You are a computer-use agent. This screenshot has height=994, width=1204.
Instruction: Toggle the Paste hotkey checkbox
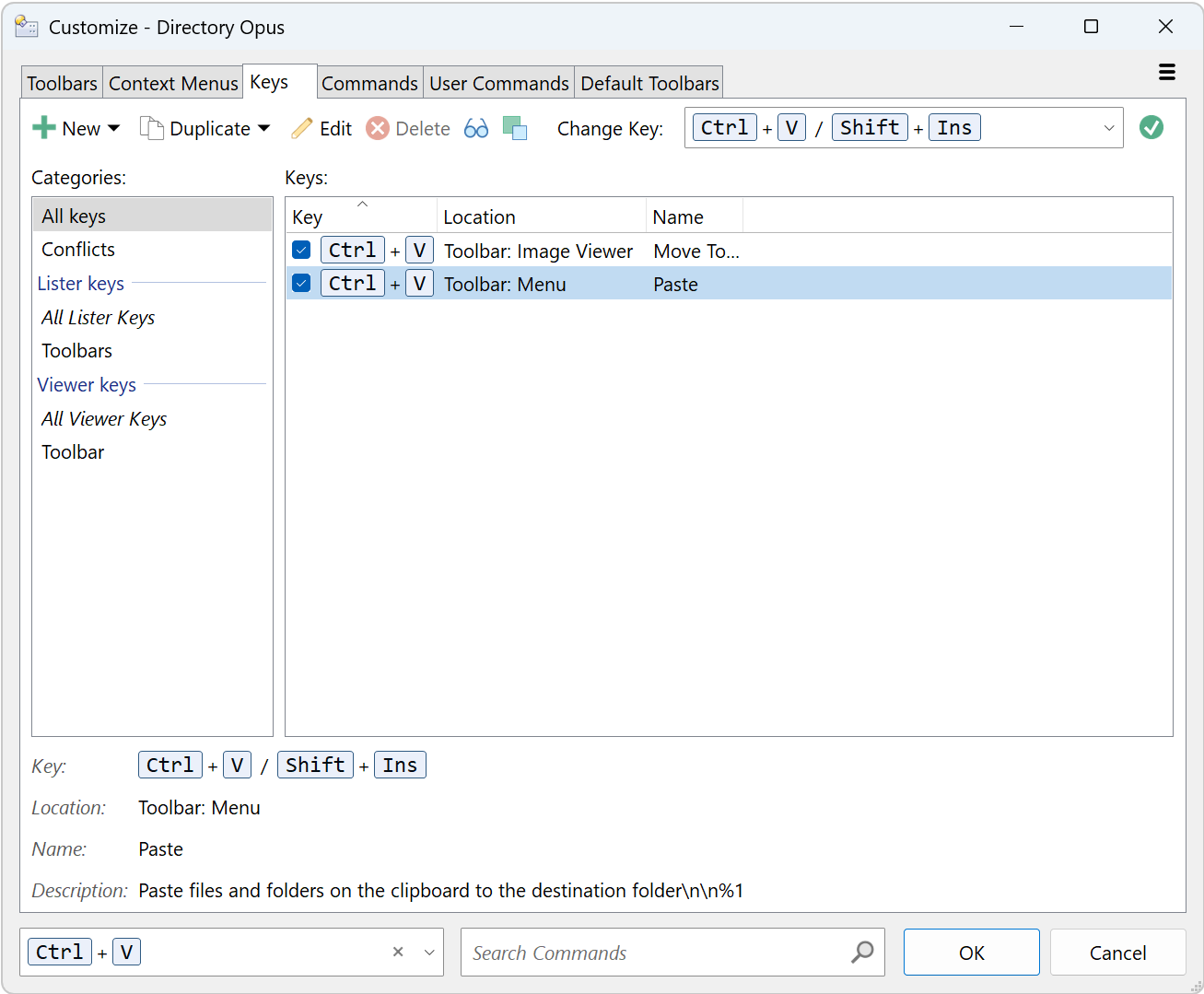[301, 283]
